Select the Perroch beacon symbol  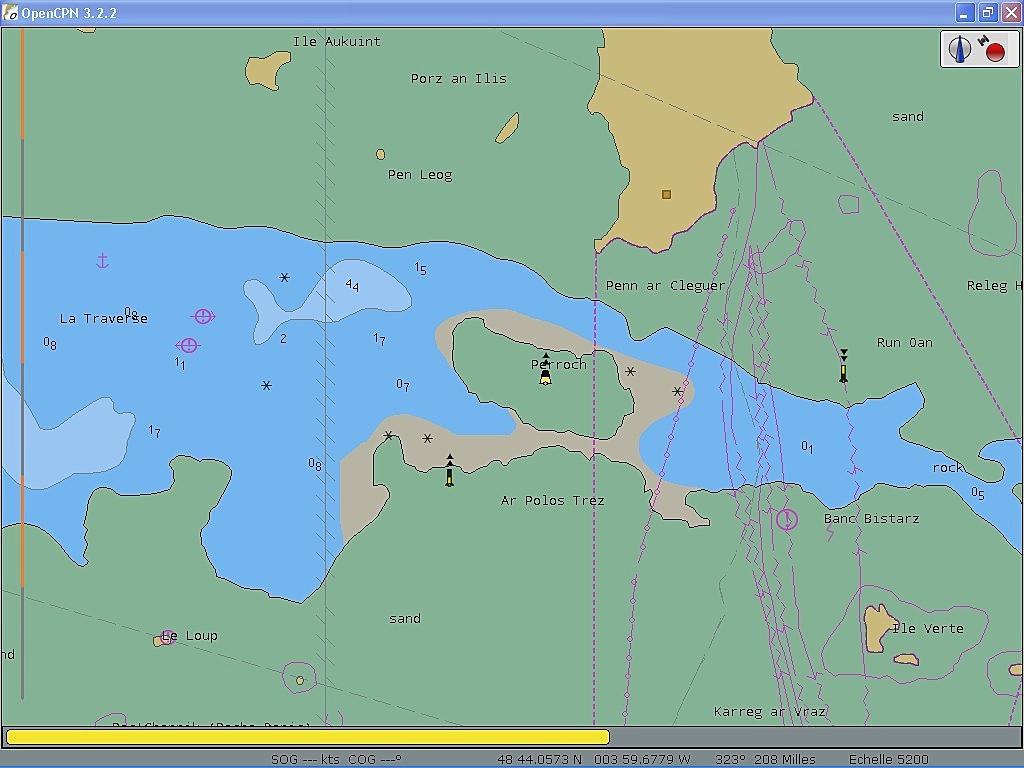tap(545, 370)
